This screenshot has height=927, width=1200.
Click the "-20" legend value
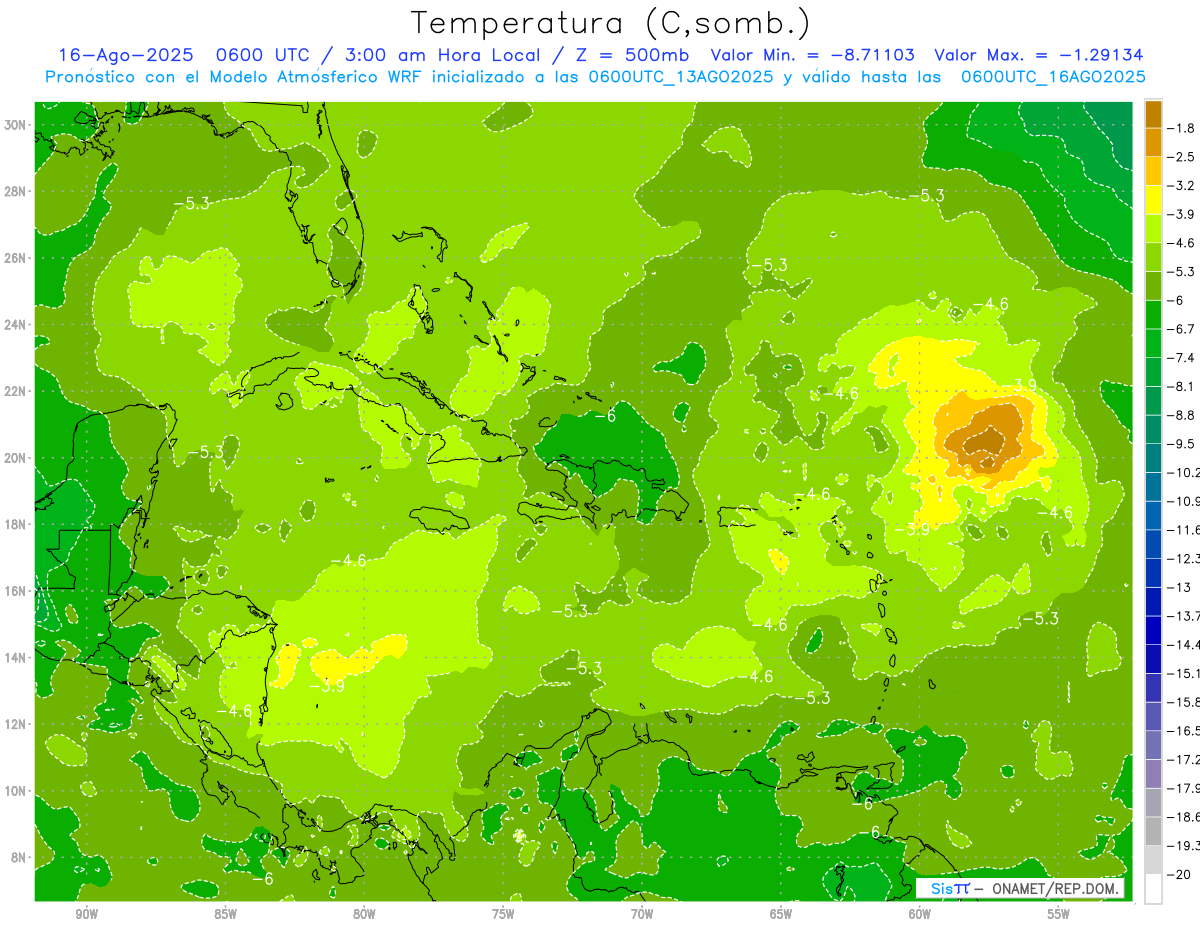[1180, 875]
